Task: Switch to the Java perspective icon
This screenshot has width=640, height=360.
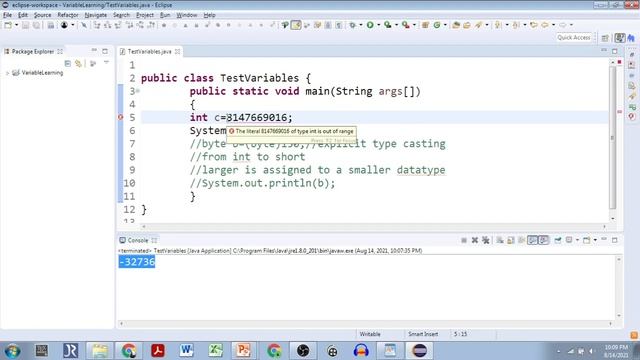Action: tap(620, 38)
